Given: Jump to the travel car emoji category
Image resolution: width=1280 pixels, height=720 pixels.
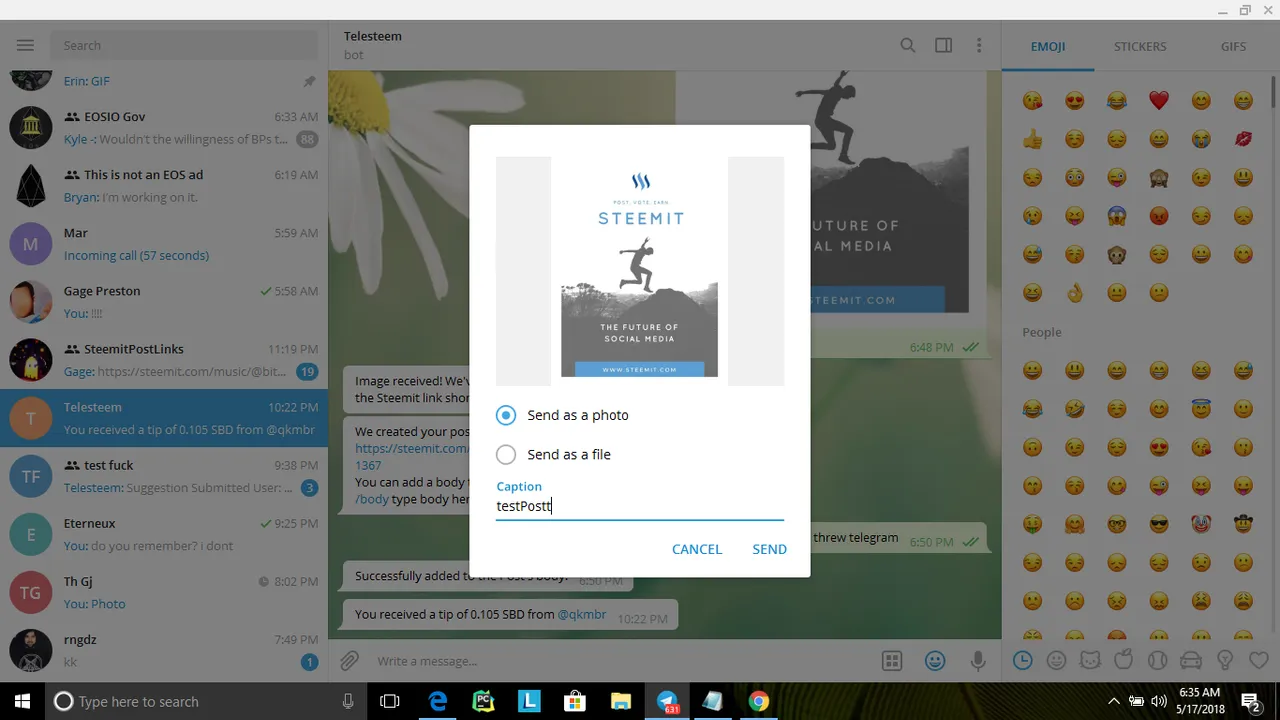Looking at the screenshot, I should coord(1191,660).
